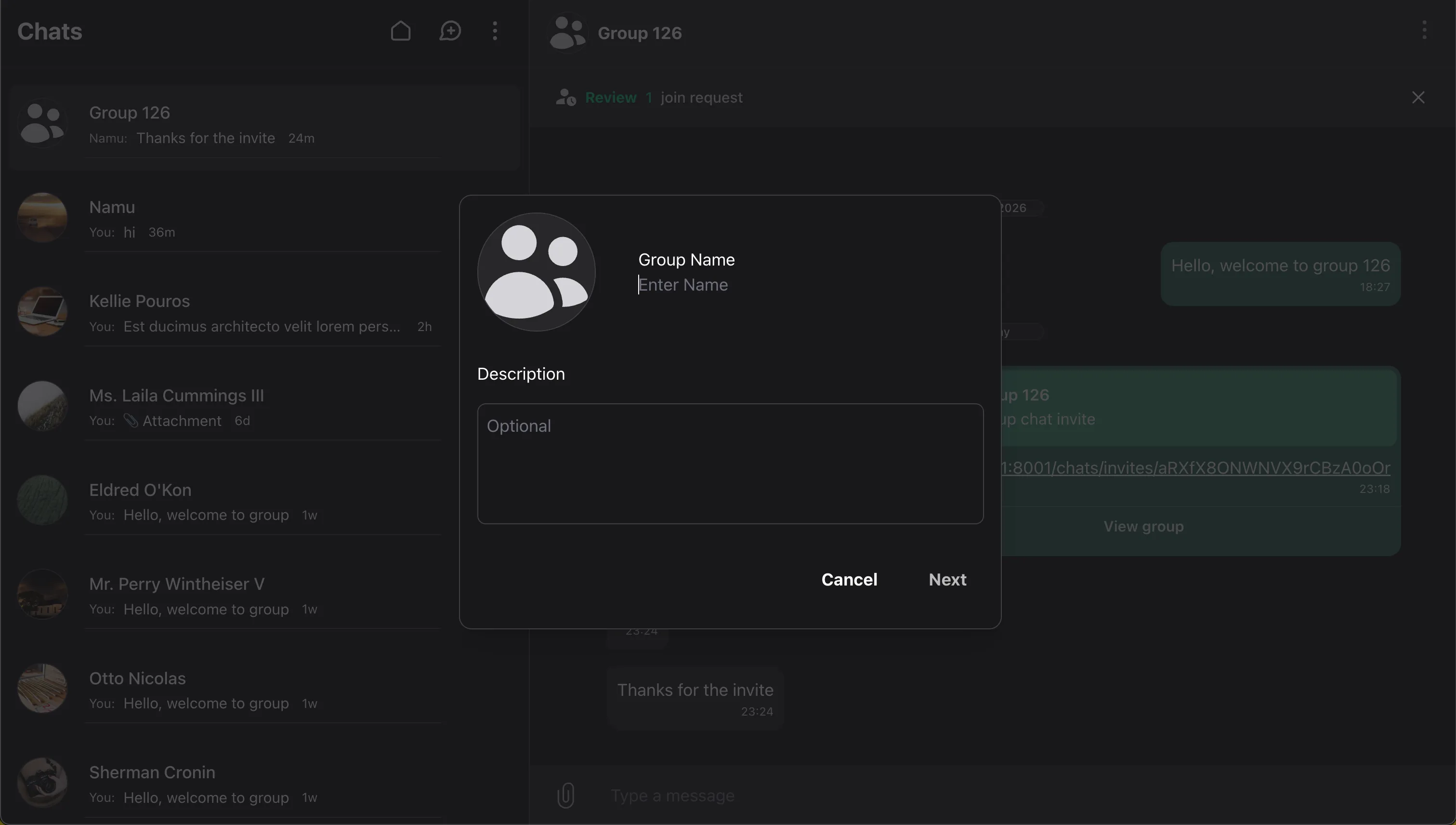
Task: Click Ms. Laila Cummings avatar
Action: (x=42, y=406)
